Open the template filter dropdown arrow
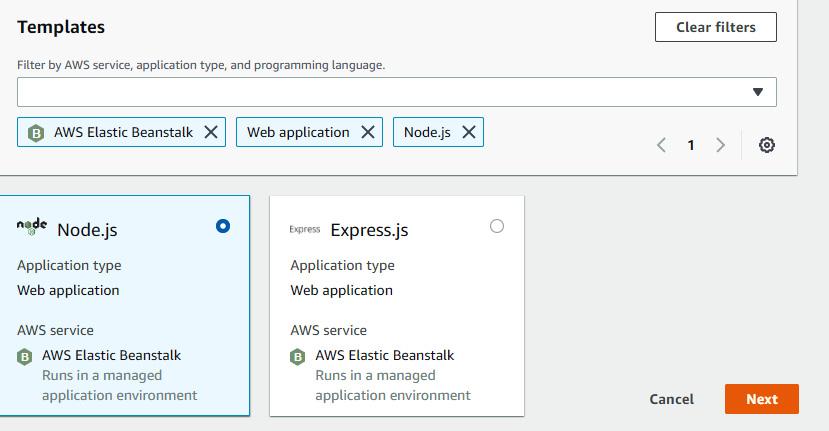 [x=758, y=92]
